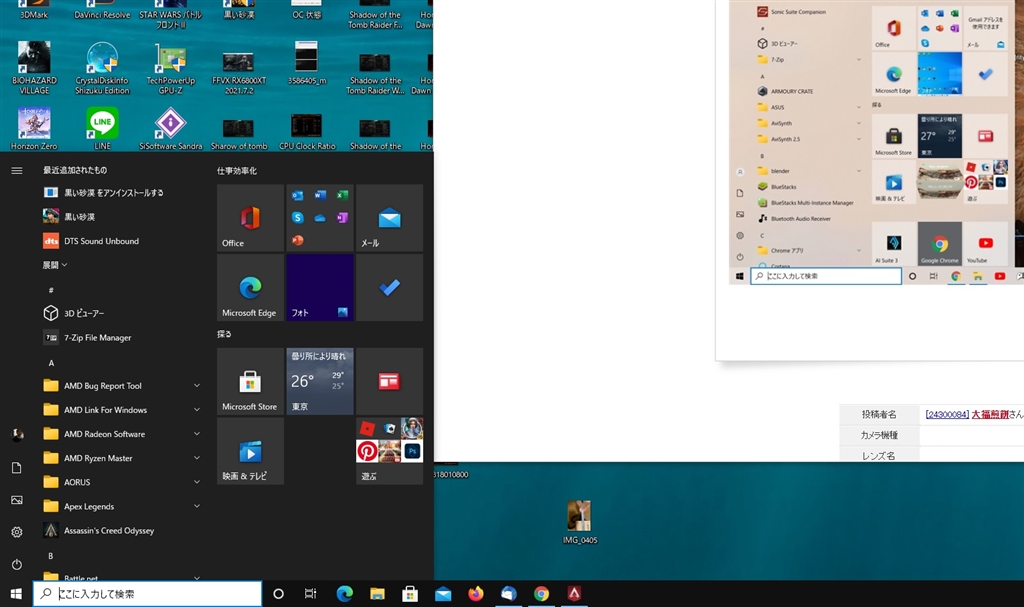Screen dimensions: 1024x607
Task: Open the red News tile
Action: [x=389, y=381]
